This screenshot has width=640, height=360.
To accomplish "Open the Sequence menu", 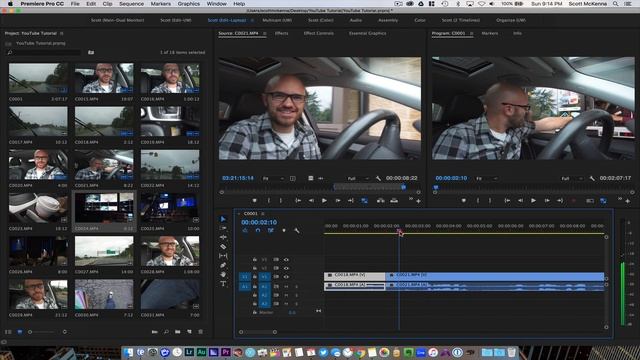I will point(131,4).
